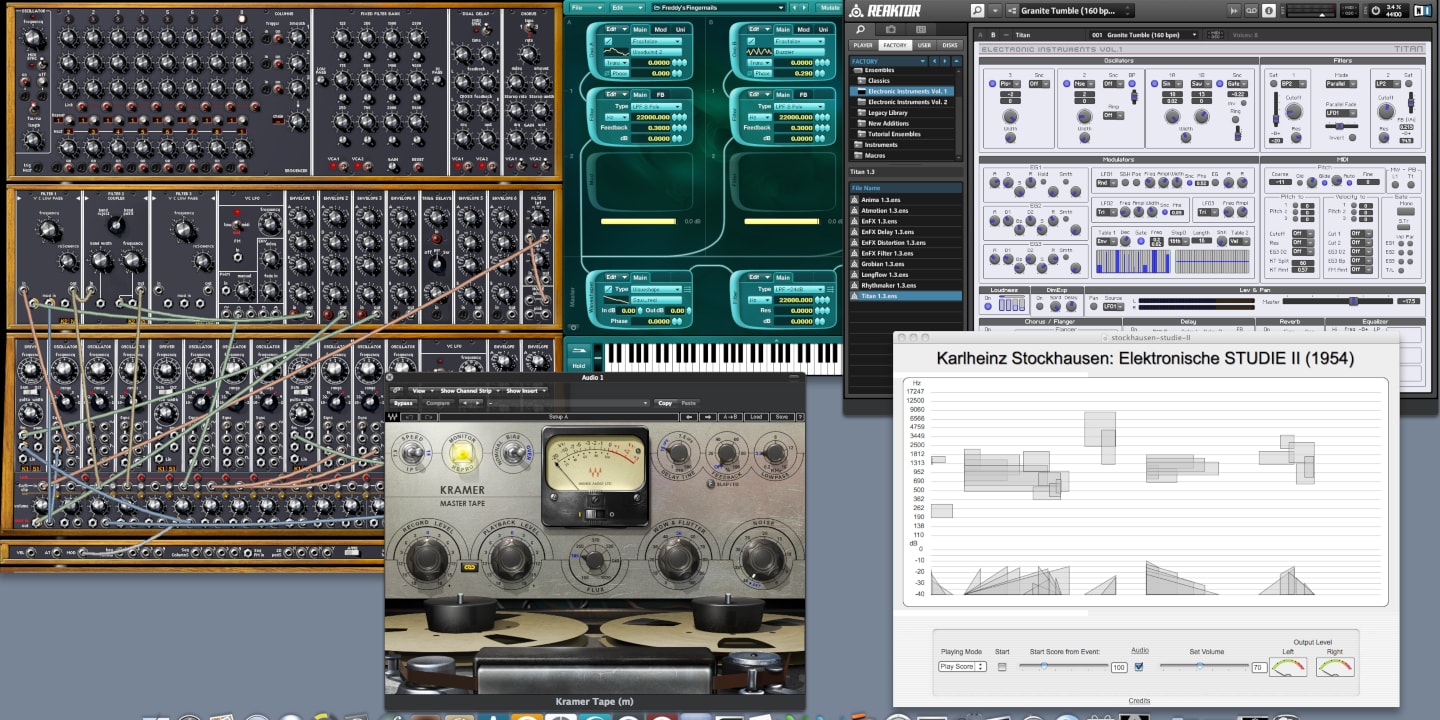
Task: Go to next setup arrow in Kramer Tape
Action: pyautogui.click(x=708, y=417)
